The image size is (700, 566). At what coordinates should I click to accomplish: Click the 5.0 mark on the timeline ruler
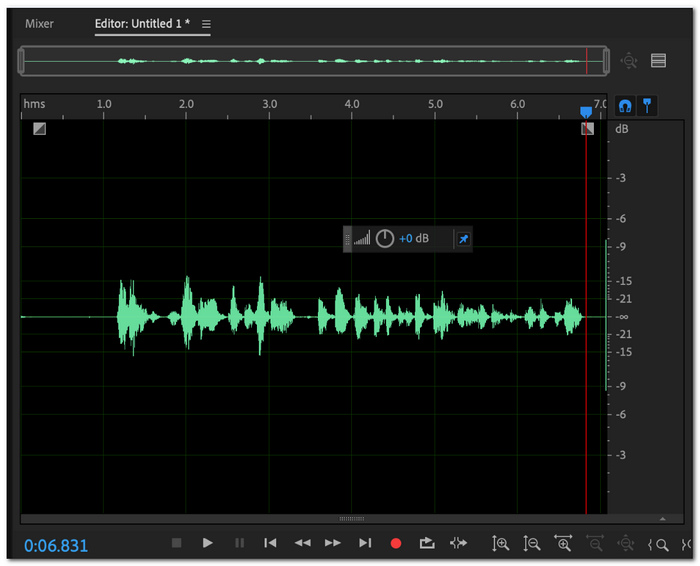pos(435,104)
